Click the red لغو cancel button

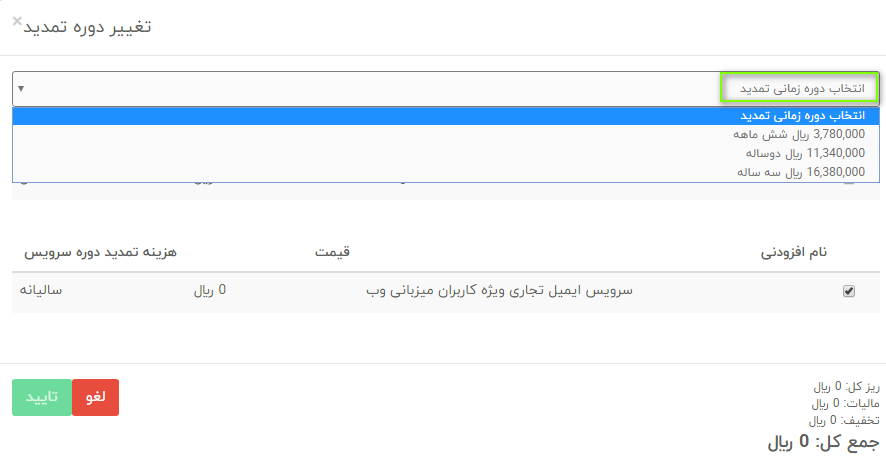95,397
